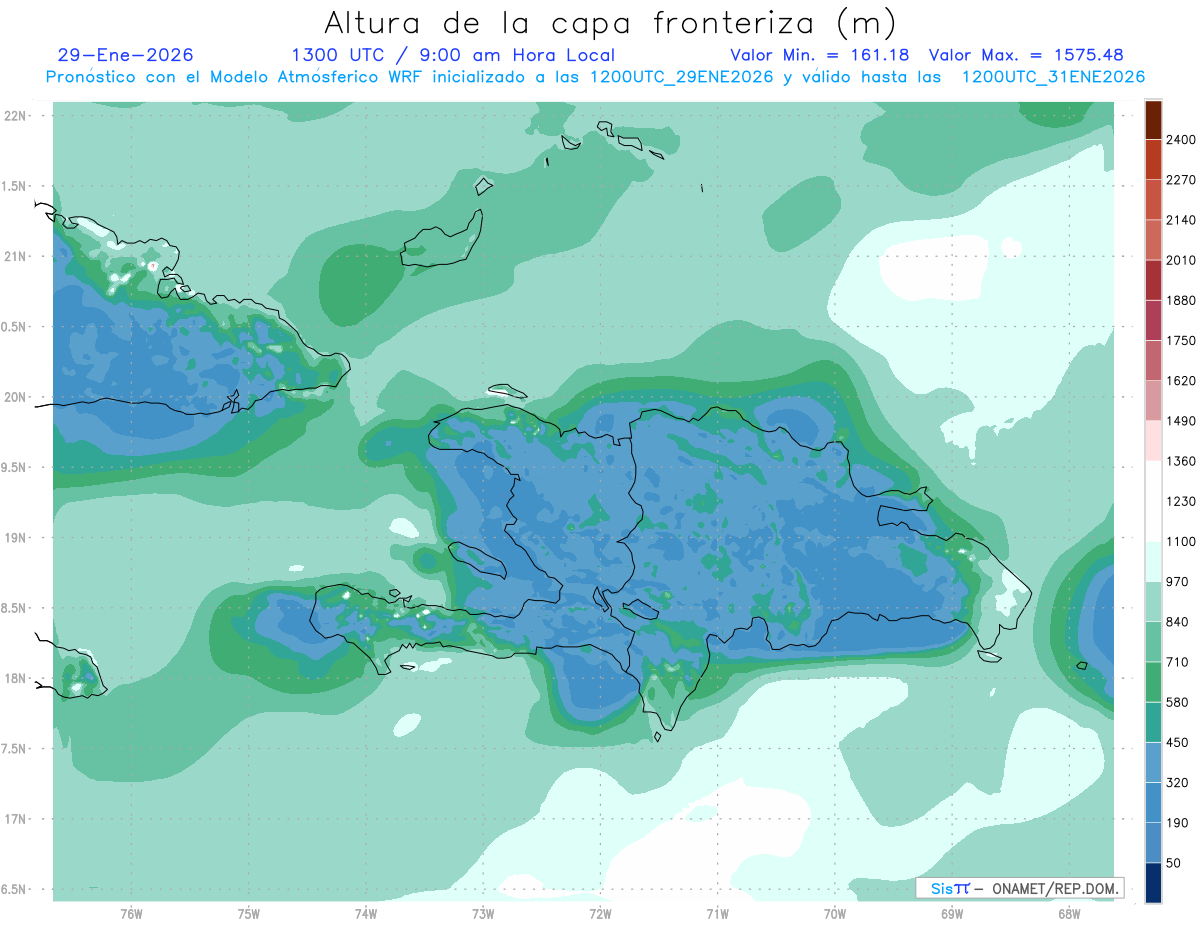Click the 'SisPI – ONAMET/REP.DOM.' credit box
The width and height of the screenshot is (1200, 927).
(x=1019, y=888)
